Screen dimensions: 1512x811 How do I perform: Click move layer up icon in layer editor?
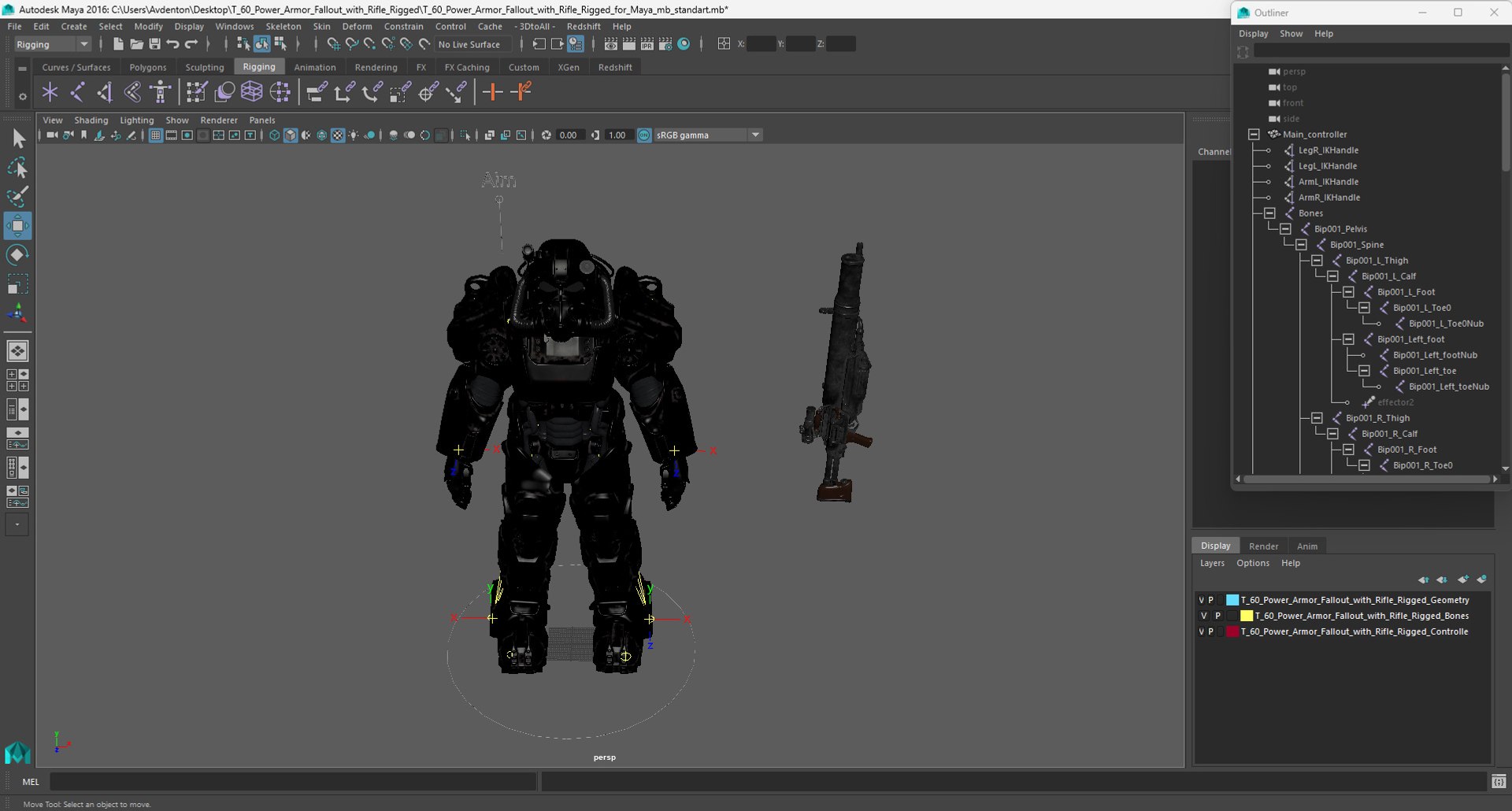coord(1423,580)
